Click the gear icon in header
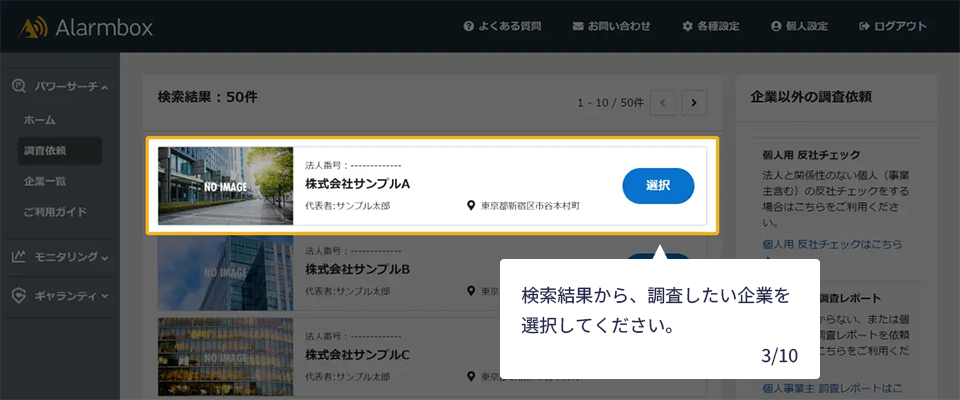 pyautogui.click(x=688, y=26)
